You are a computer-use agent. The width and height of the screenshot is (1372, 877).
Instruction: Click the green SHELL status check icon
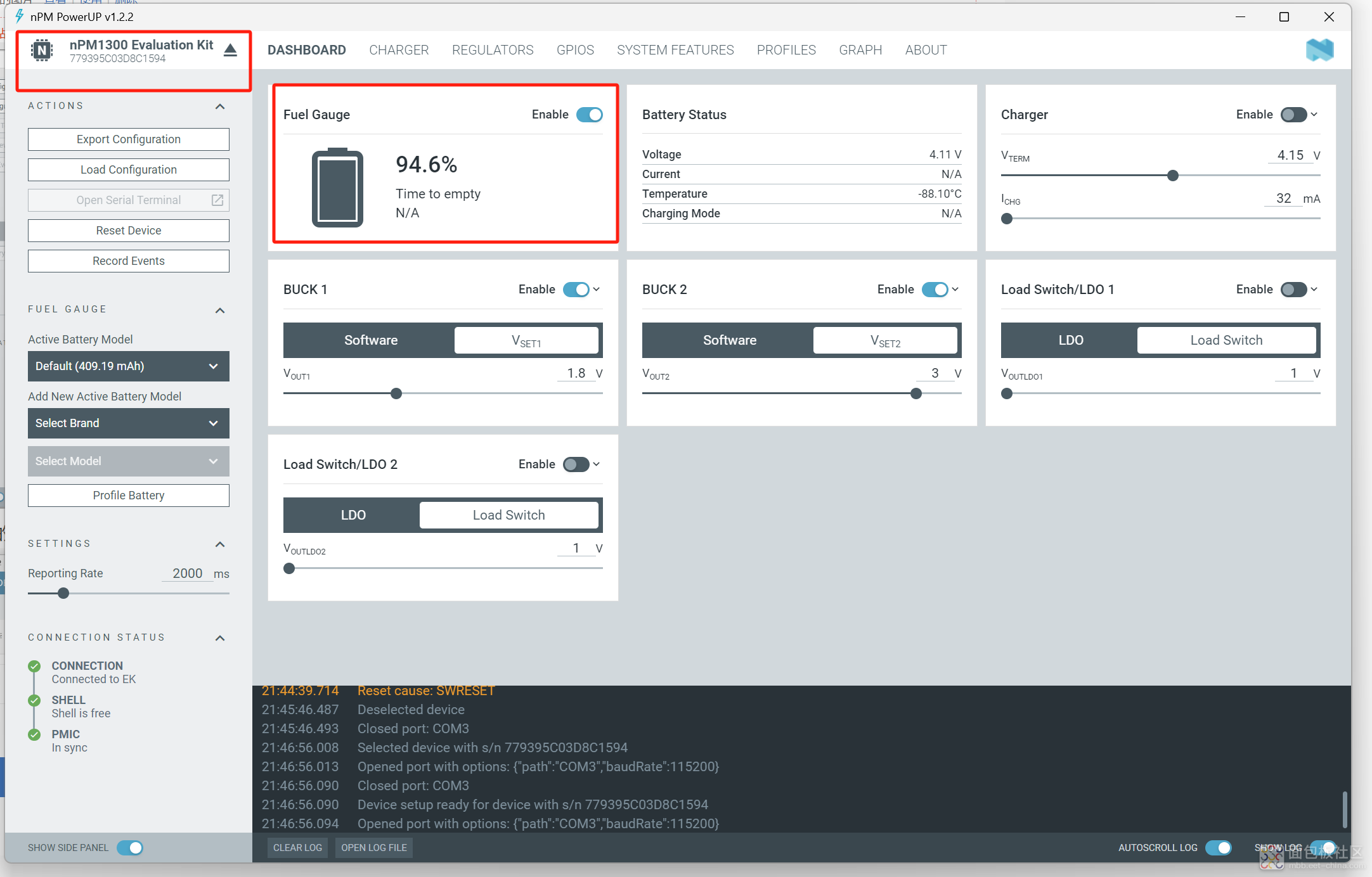click(34, 700)
